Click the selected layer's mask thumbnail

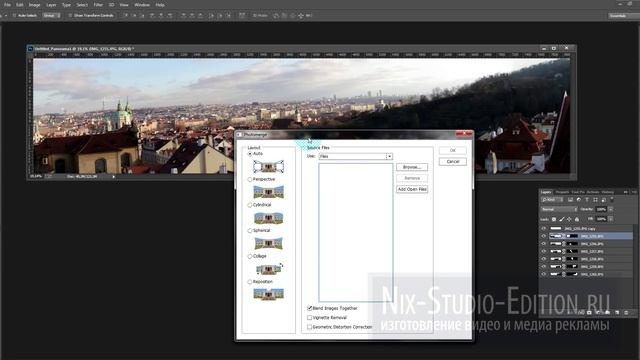point(572,236)
